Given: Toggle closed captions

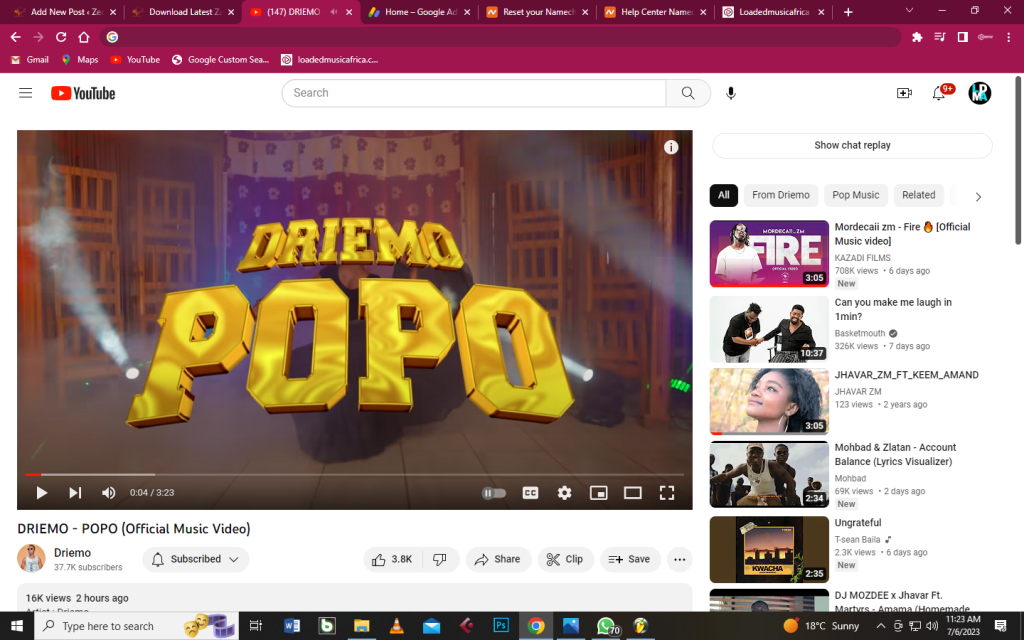Looking at the screenshot, I should (530, 492).
